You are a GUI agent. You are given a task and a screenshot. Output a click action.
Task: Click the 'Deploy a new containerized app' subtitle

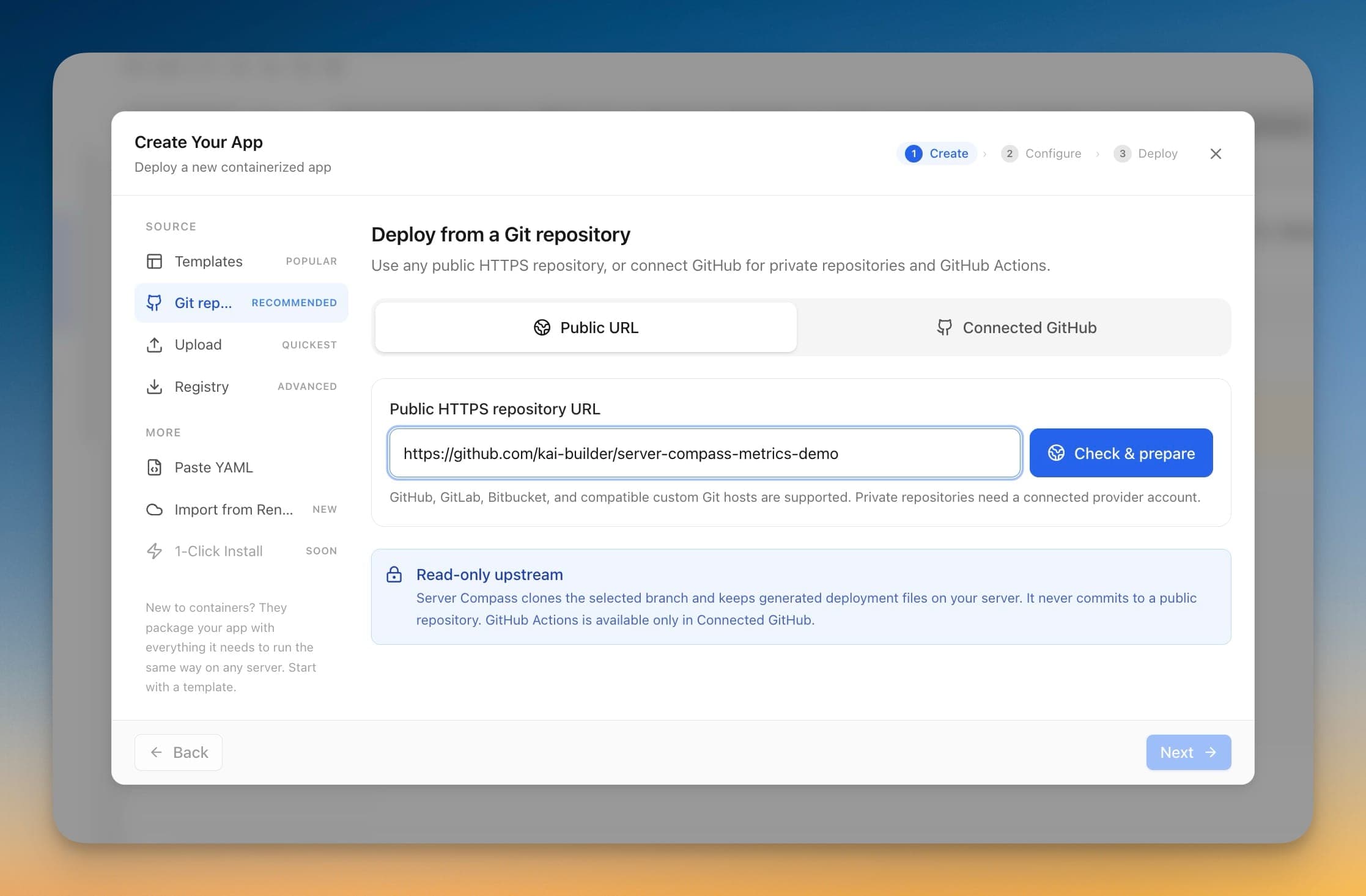[232, 167]
